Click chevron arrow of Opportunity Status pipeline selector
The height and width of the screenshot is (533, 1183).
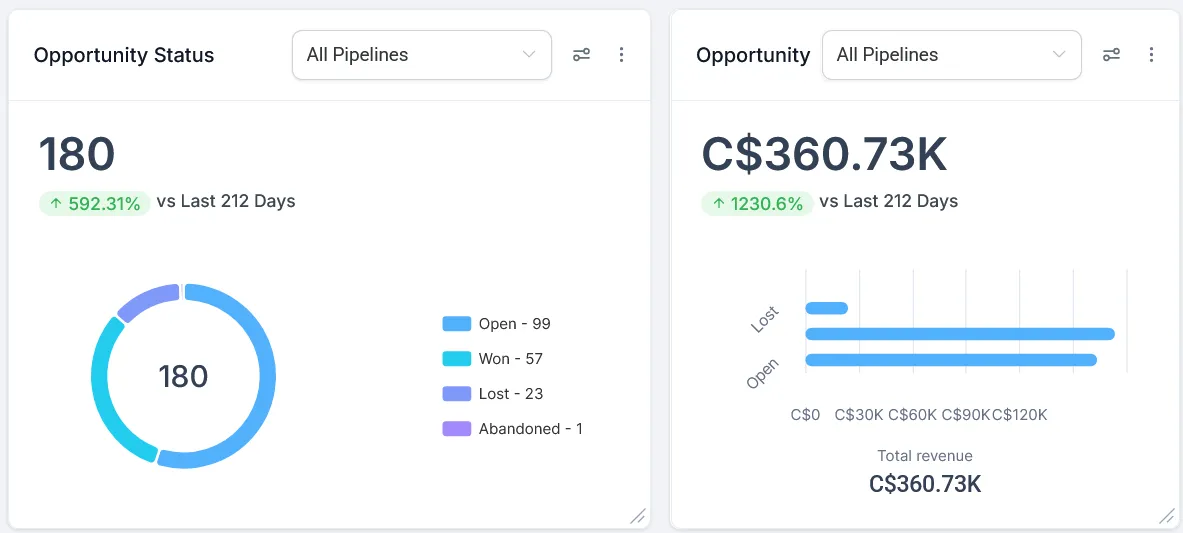[x=529, y=55]
